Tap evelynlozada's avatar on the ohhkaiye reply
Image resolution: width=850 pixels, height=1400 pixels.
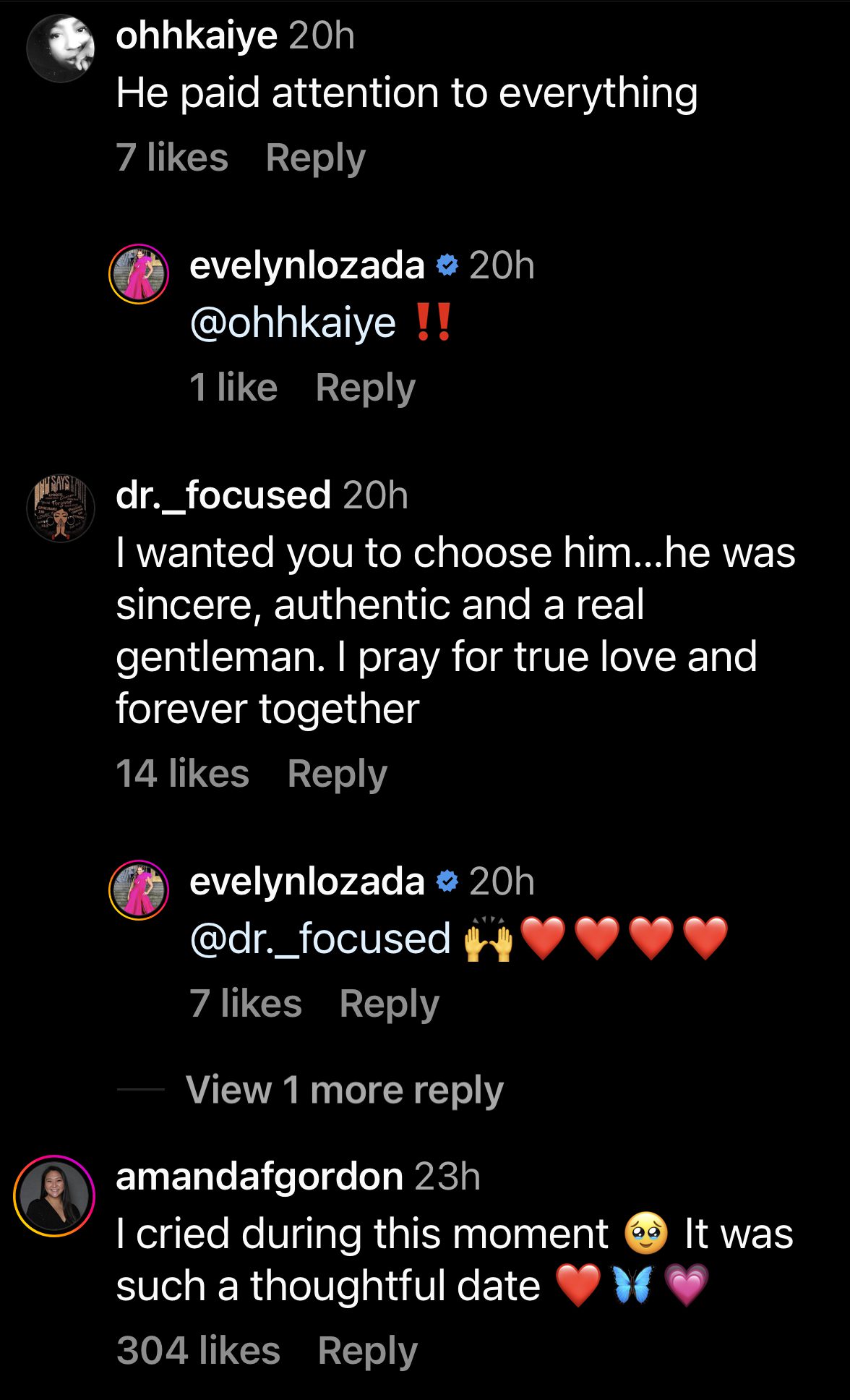coord(139,274)
